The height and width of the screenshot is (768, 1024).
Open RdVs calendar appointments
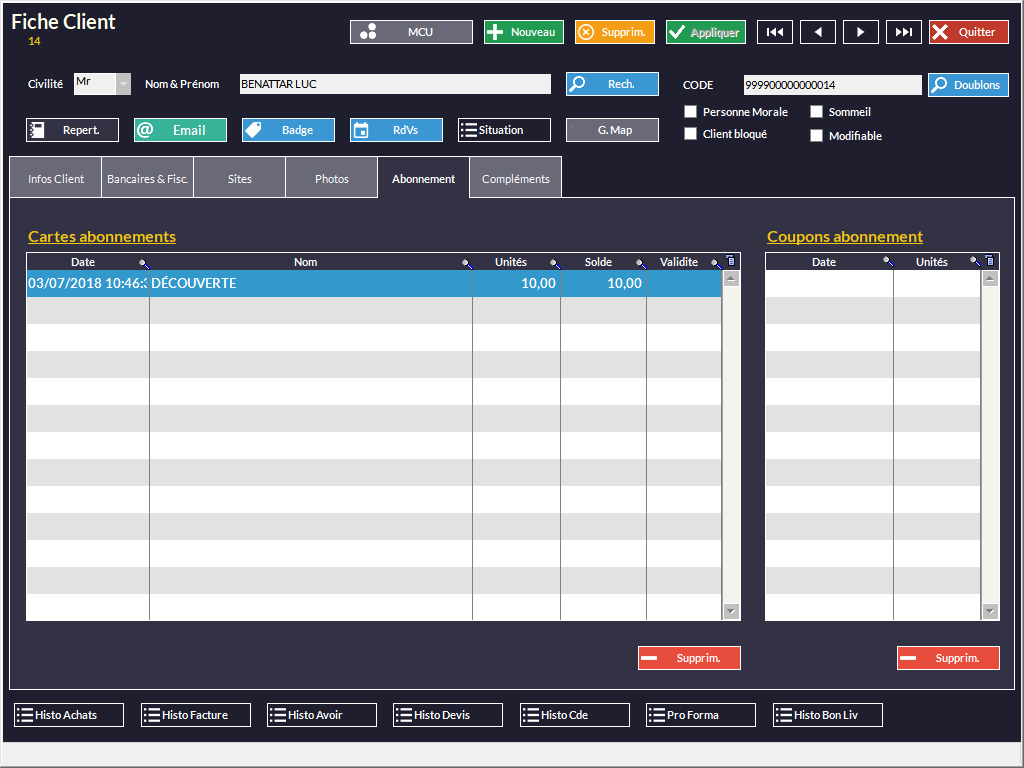tap(396, 130)
